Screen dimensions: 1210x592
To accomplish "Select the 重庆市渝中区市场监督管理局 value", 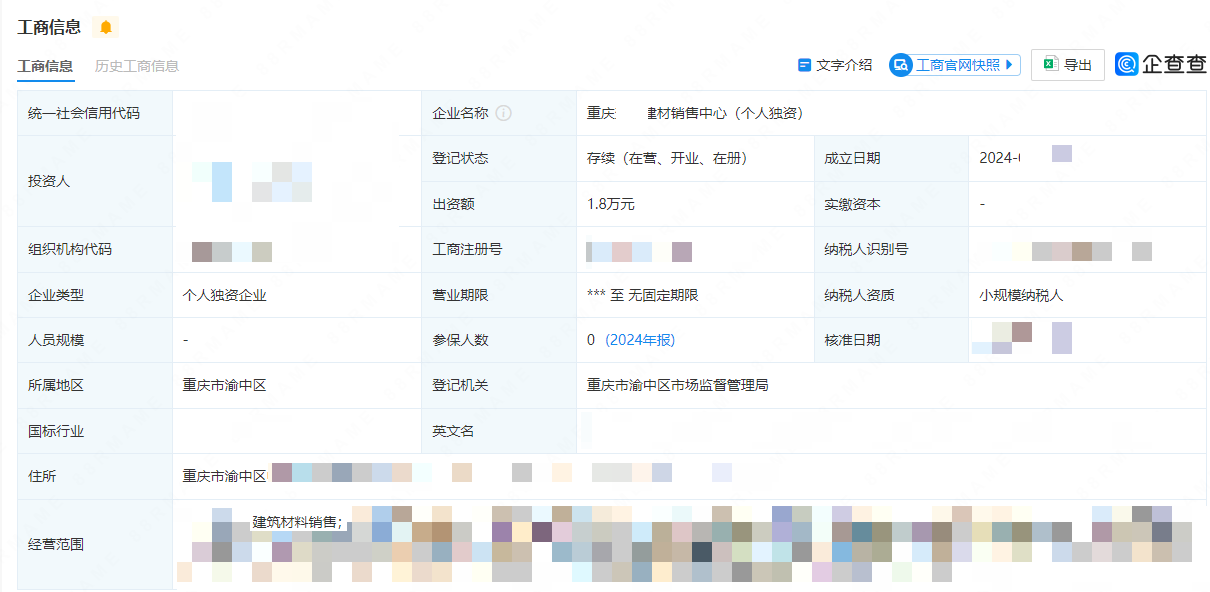I will click(678, 385).
